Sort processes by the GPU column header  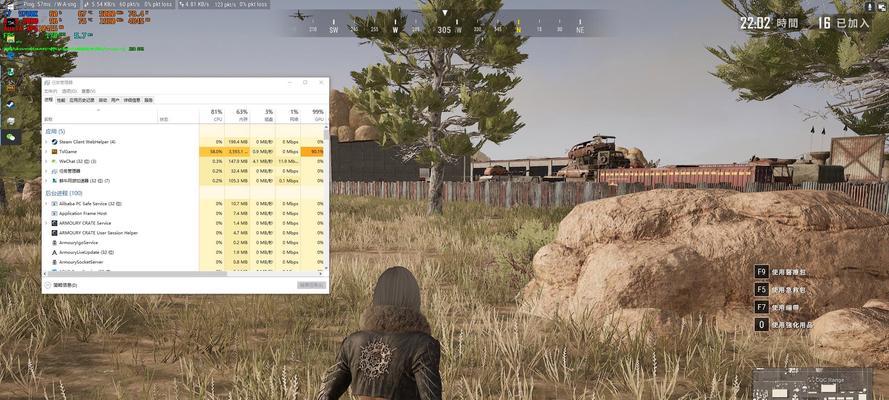312,115
